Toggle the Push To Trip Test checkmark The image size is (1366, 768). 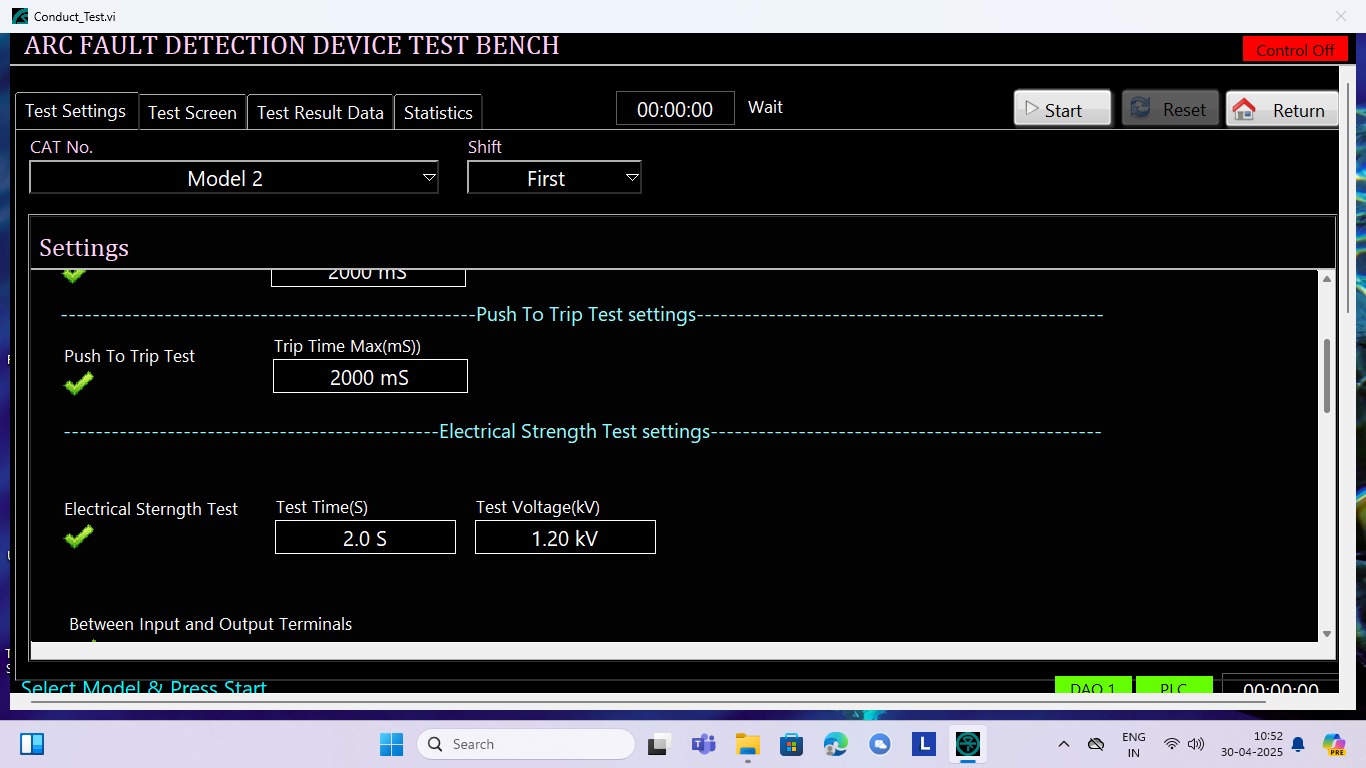pyautogui.click(x=78, y=384)
